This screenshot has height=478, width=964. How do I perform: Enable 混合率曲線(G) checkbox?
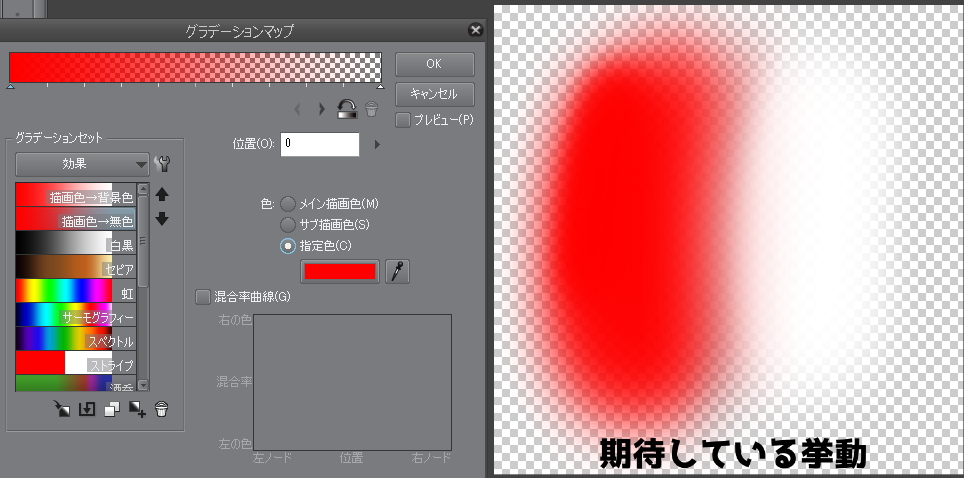203,297
